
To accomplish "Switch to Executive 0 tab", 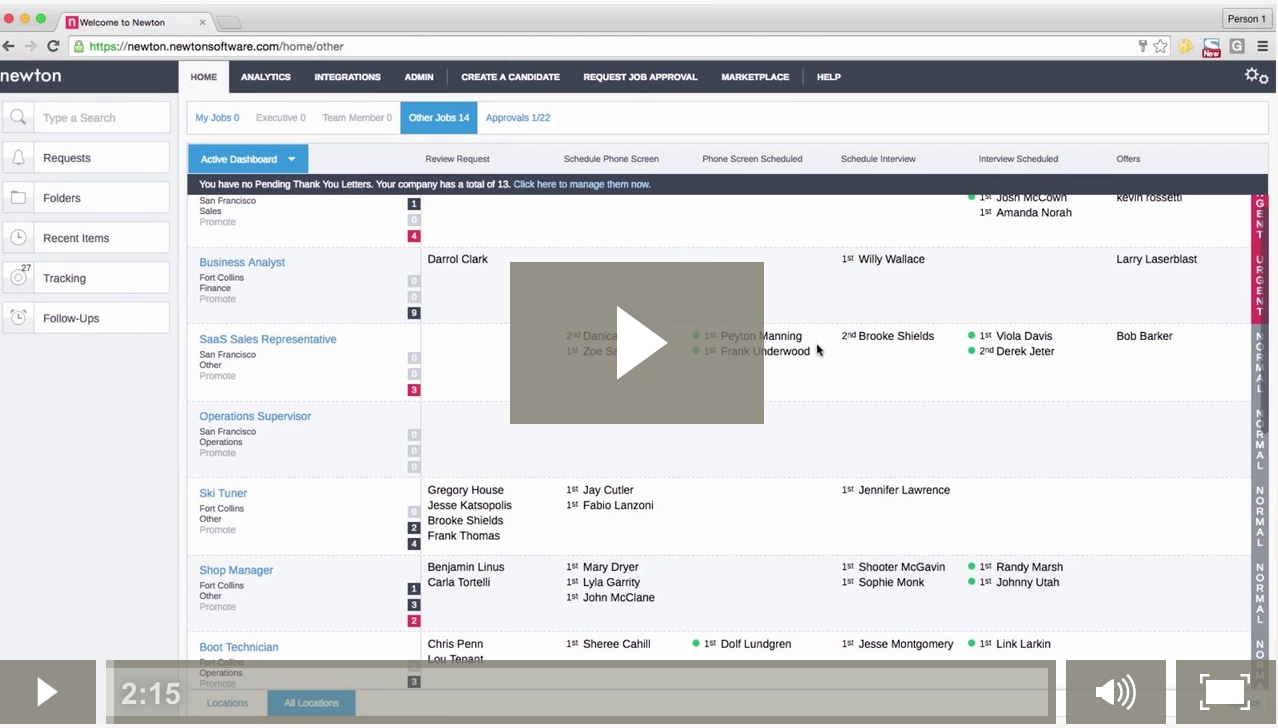I will 281,118.
